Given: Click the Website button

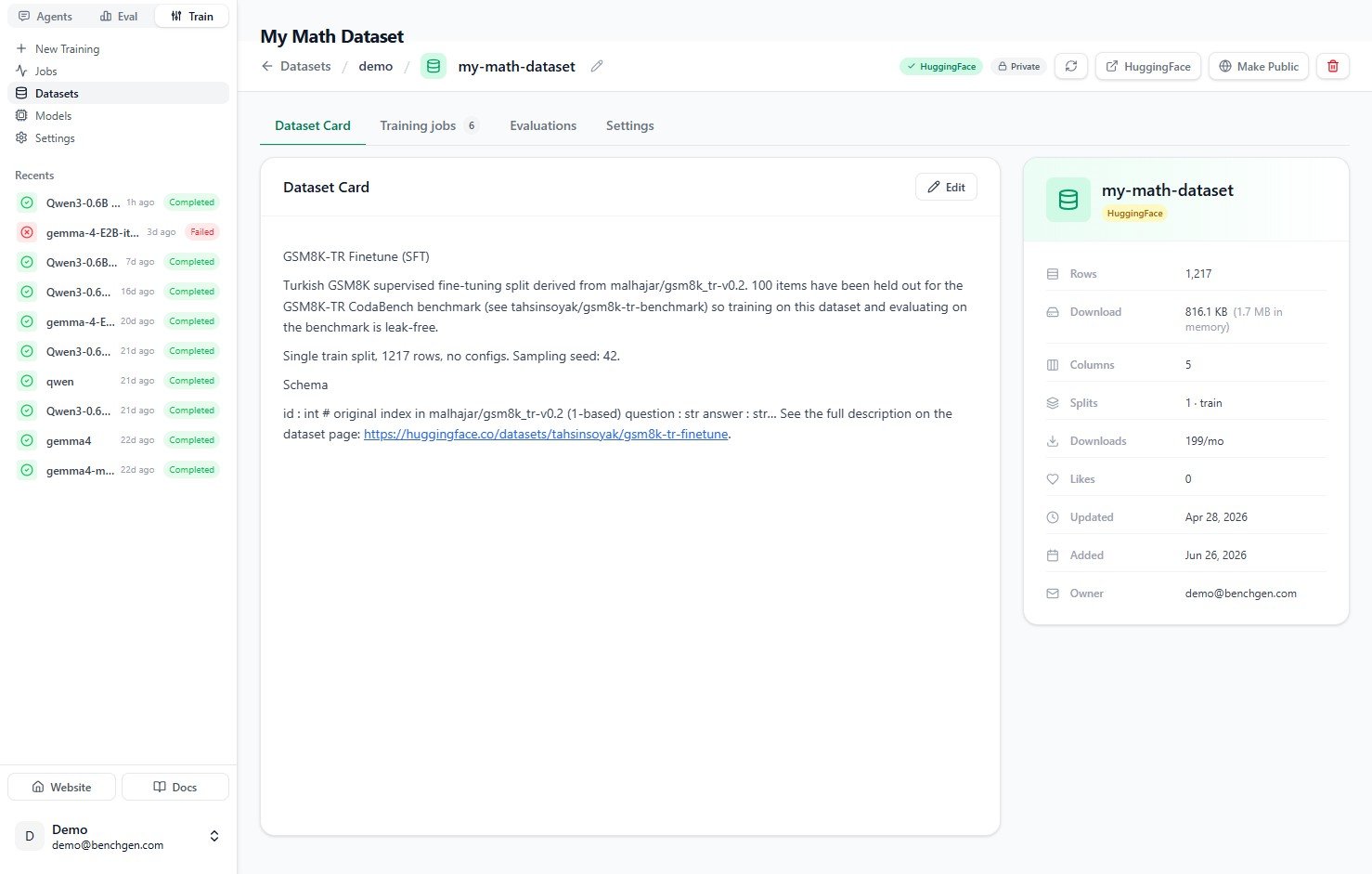Looking at the screenshot, I should tap(61, 787).
